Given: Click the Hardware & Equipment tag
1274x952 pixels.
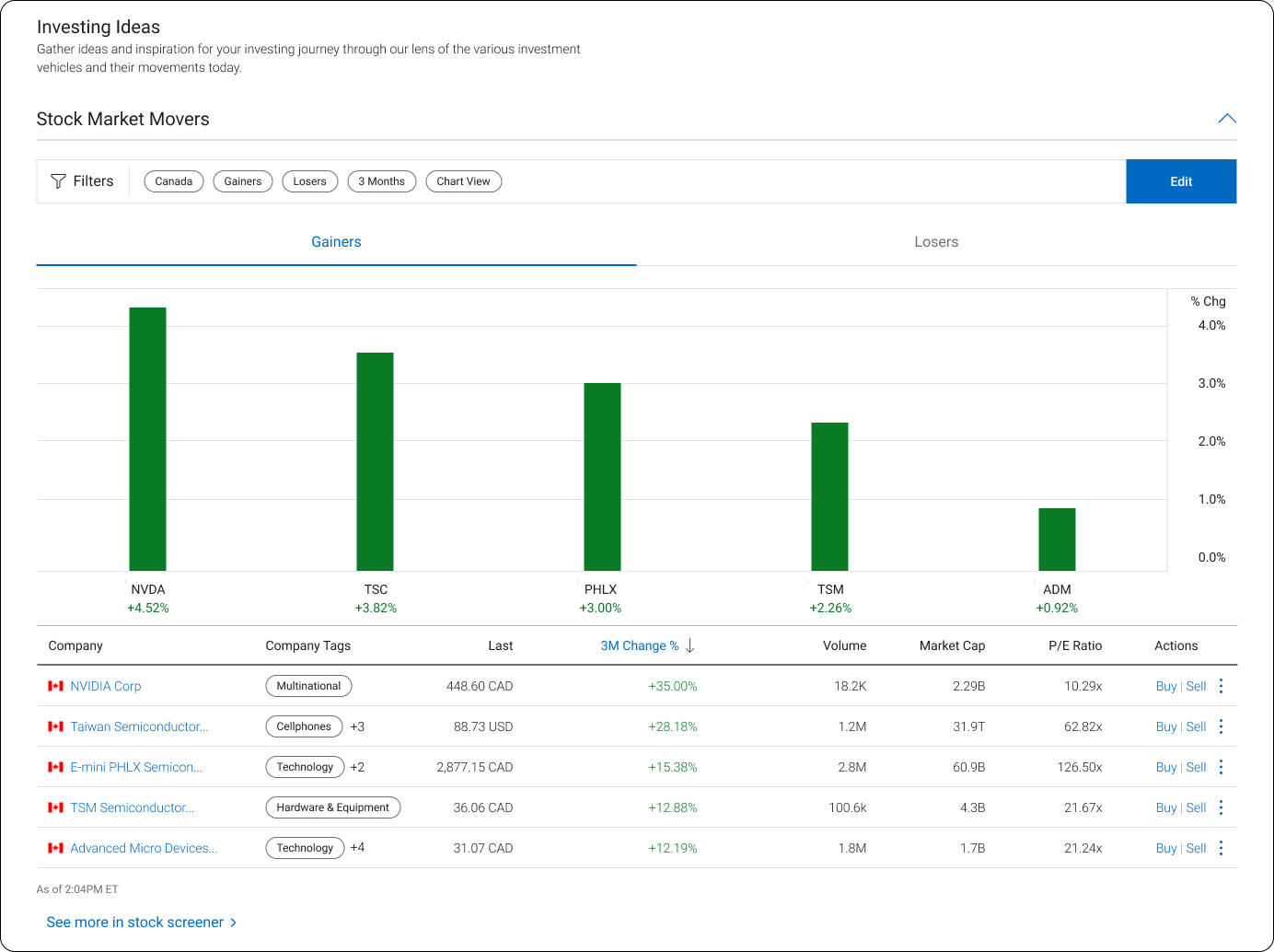Looking at the screenshot, I should point(333,807).
